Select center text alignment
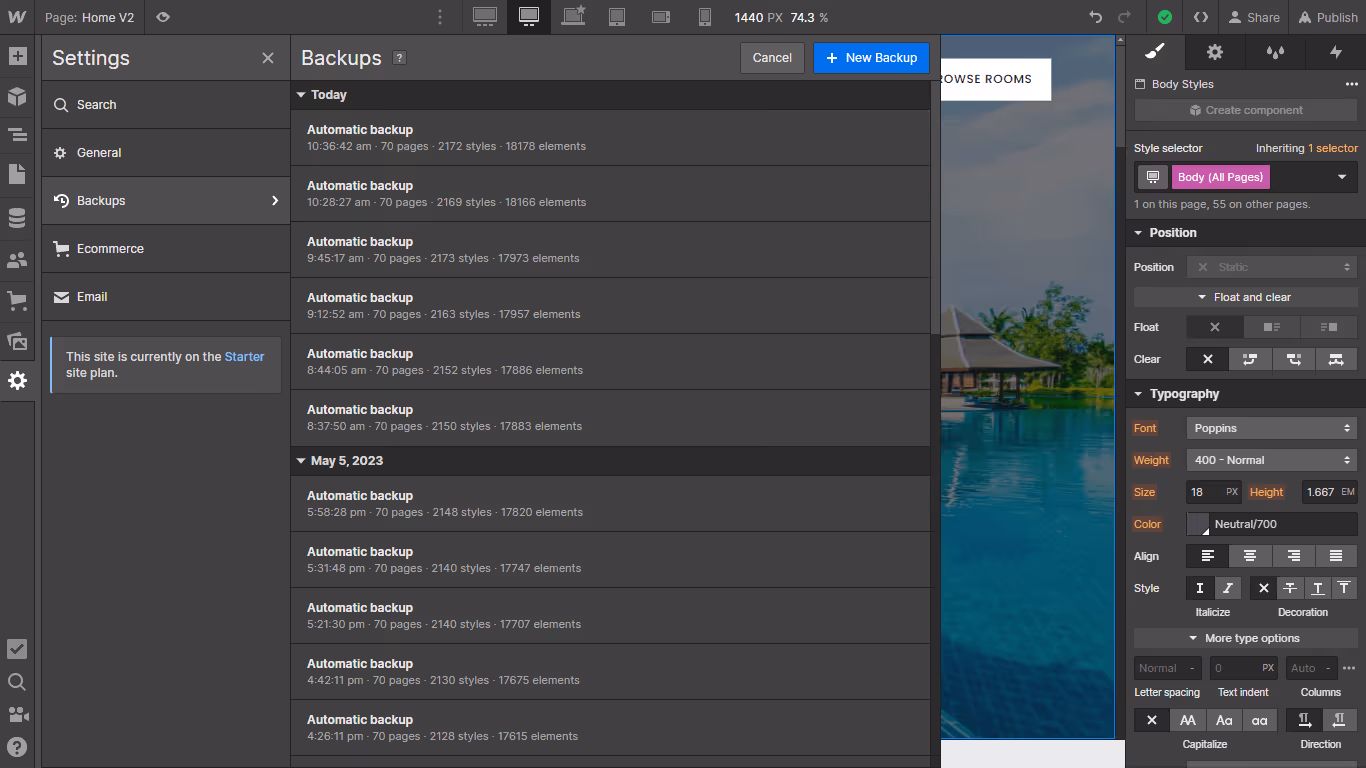 point(1250,556)
